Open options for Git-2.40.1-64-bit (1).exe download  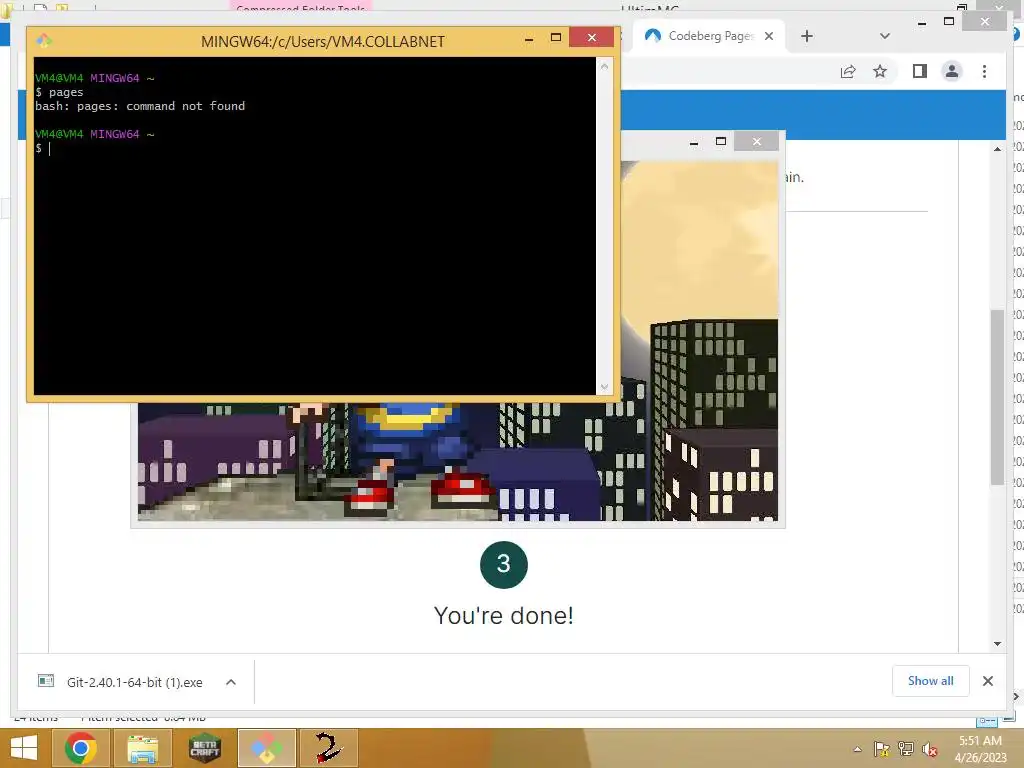pos(231,682)
